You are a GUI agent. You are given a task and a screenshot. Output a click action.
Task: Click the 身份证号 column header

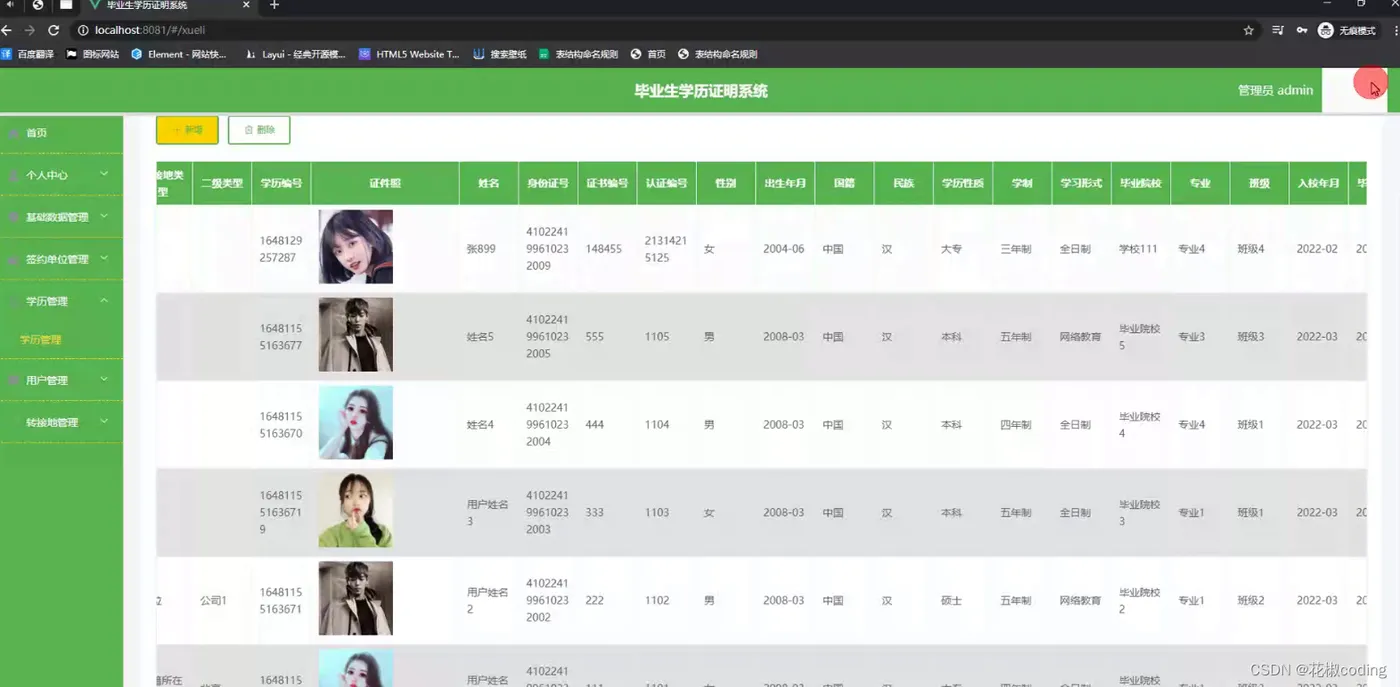[548, 183]
